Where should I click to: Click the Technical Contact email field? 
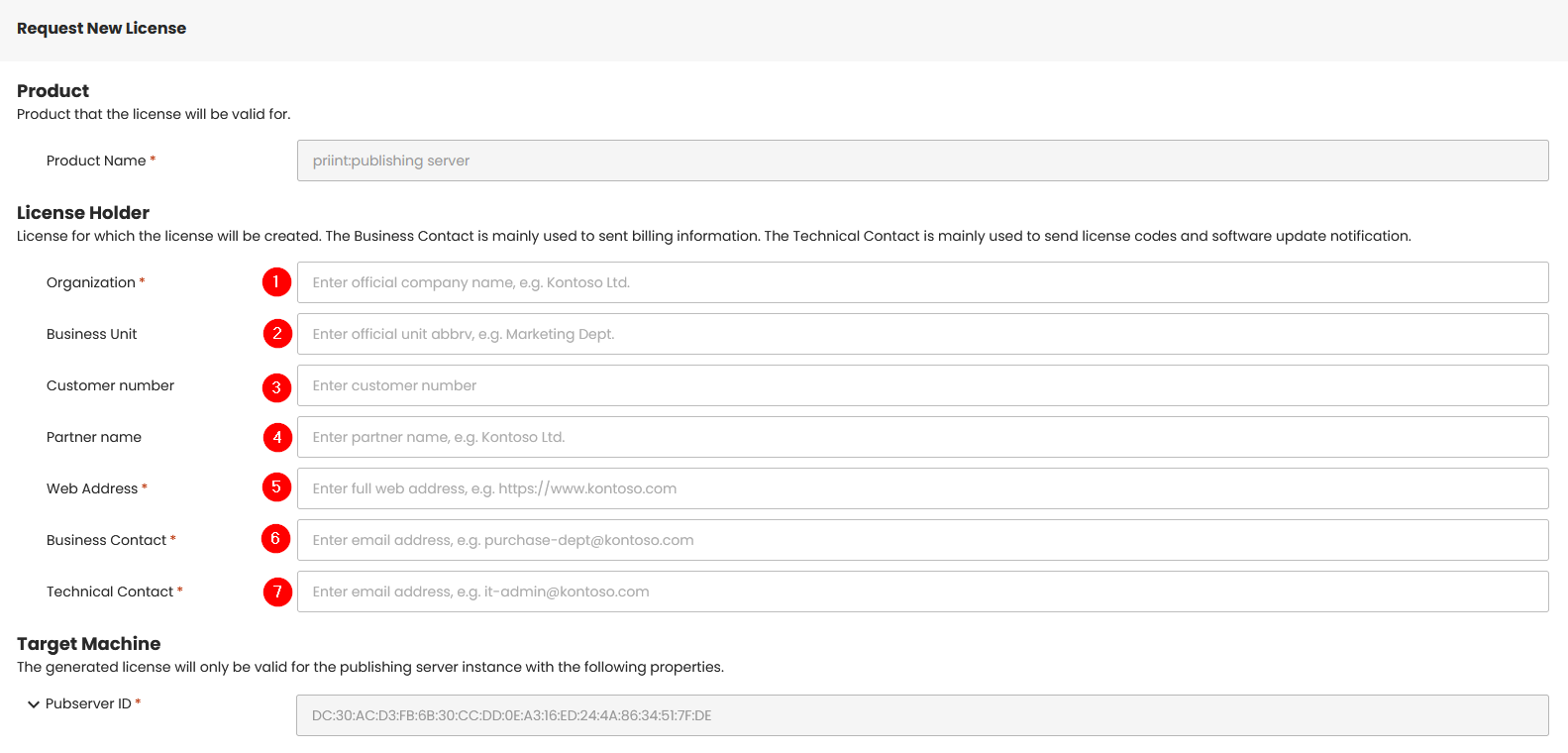point(921,592)
